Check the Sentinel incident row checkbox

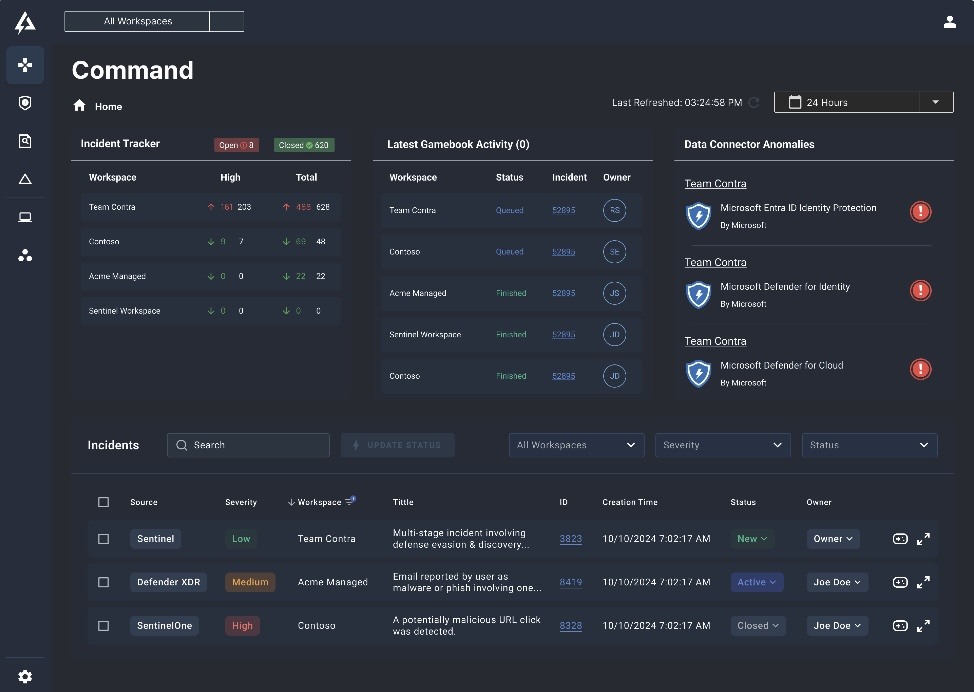click(103, 539)
